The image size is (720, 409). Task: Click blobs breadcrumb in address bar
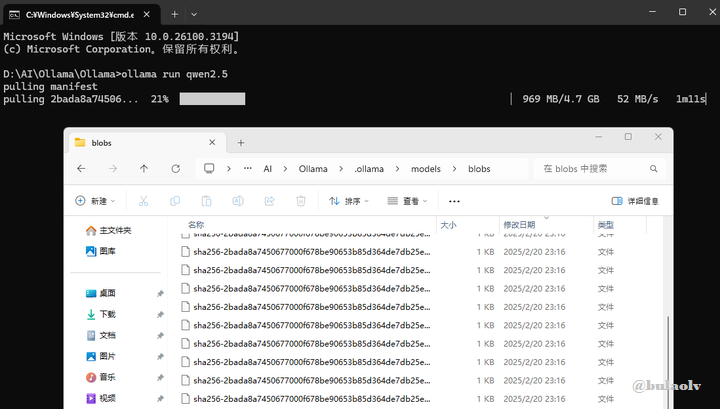point(479,169)
